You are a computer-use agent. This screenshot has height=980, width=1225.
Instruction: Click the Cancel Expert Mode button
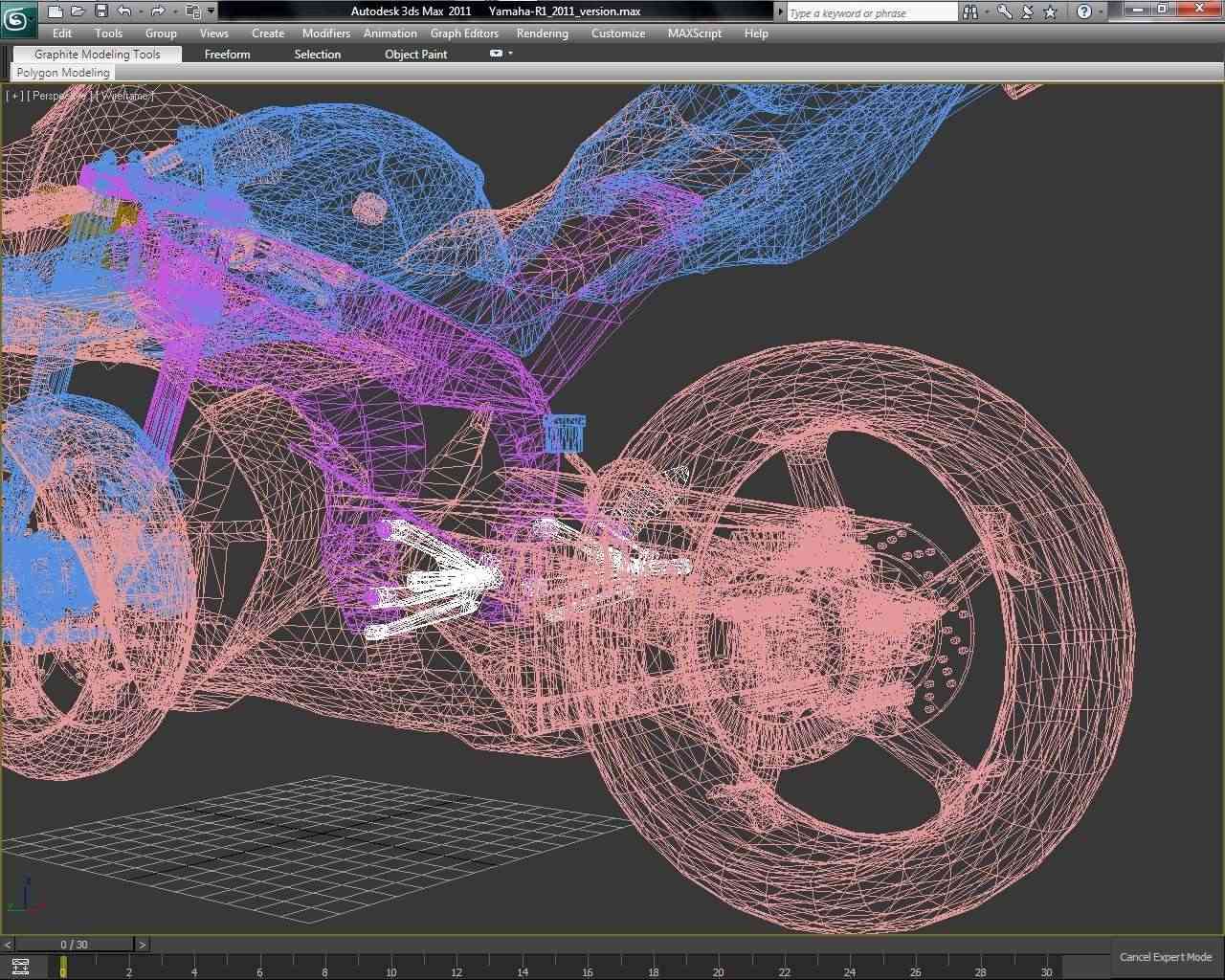click(1166, 957)
